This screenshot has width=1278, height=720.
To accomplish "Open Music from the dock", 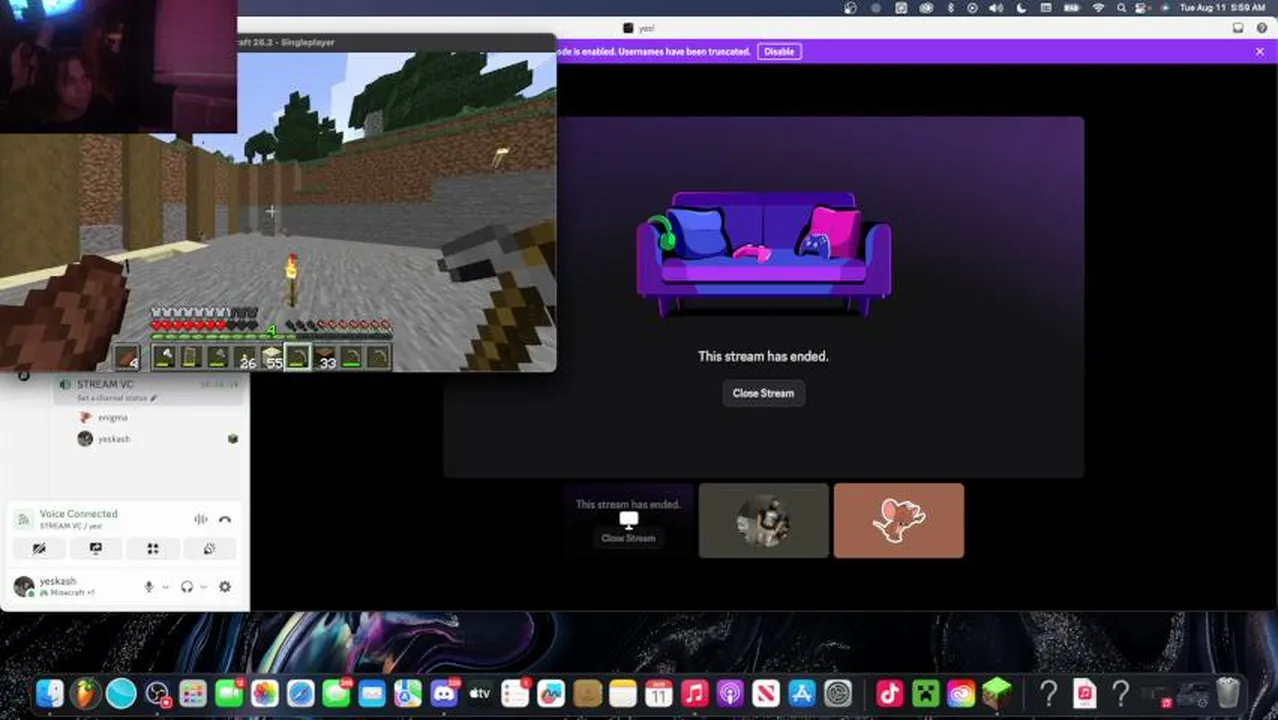I will [x=694, y=693].
